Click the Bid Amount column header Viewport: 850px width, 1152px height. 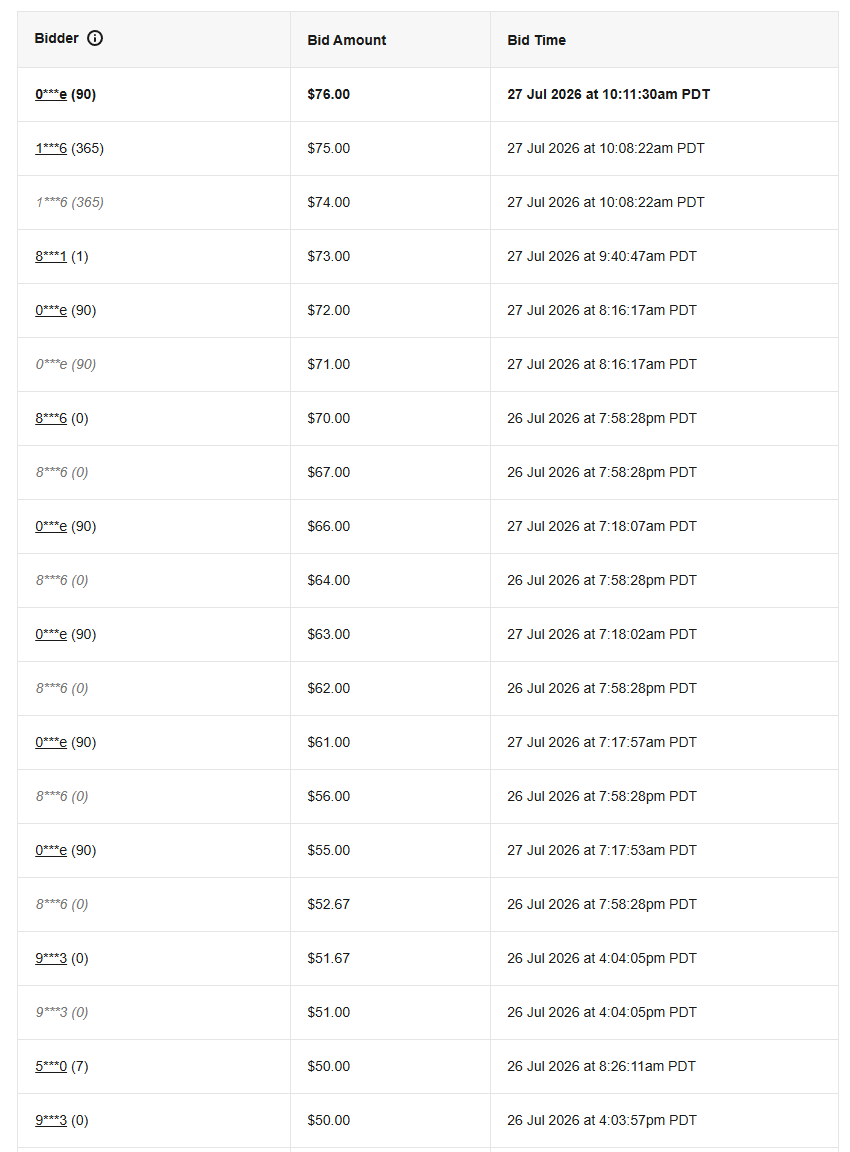[x=347, y=40]
